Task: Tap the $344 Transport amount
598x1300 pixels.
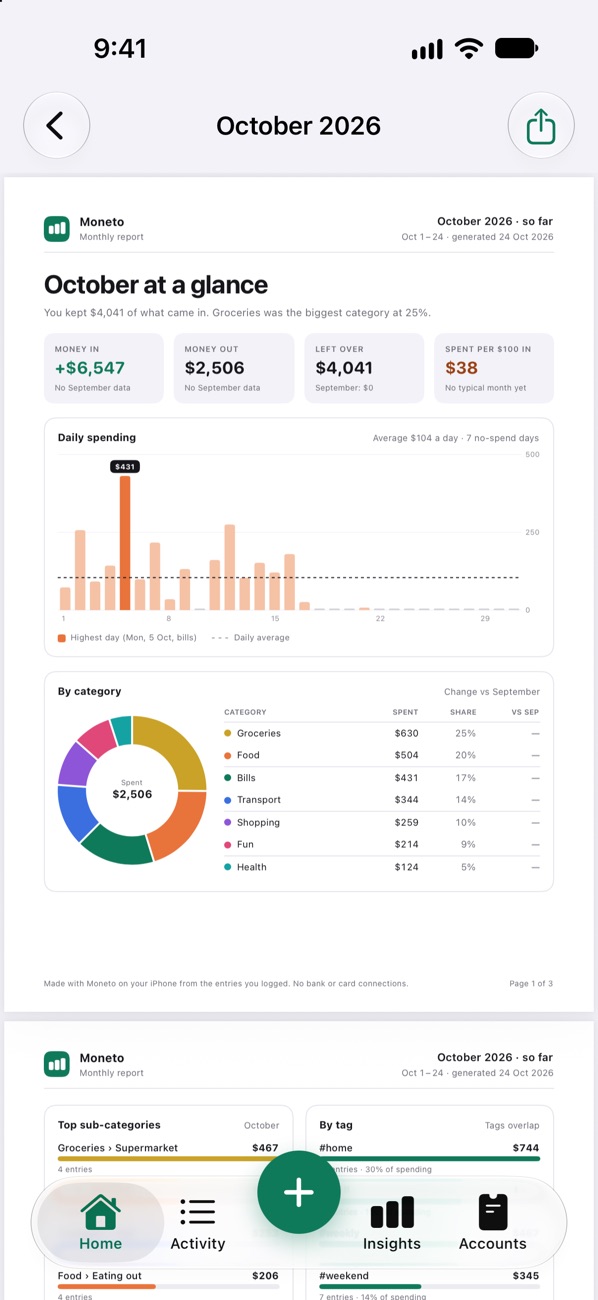Action: pos(406,800)
